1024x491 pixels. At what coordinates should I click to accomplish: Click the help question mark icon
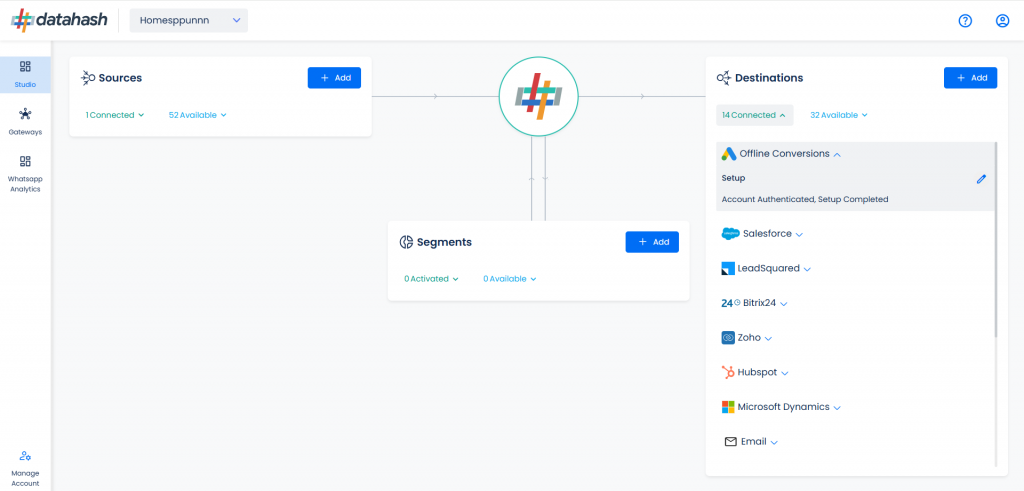(965, 21)
